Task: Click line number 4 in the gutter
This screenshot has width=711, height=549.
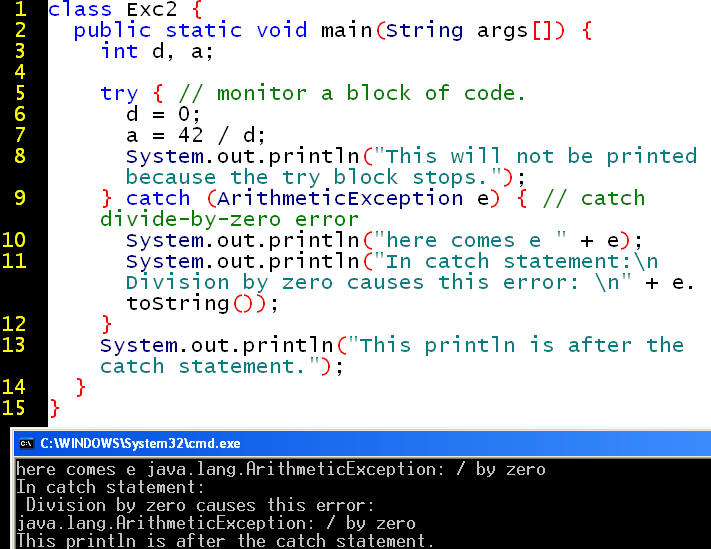Action: [20, 72]
